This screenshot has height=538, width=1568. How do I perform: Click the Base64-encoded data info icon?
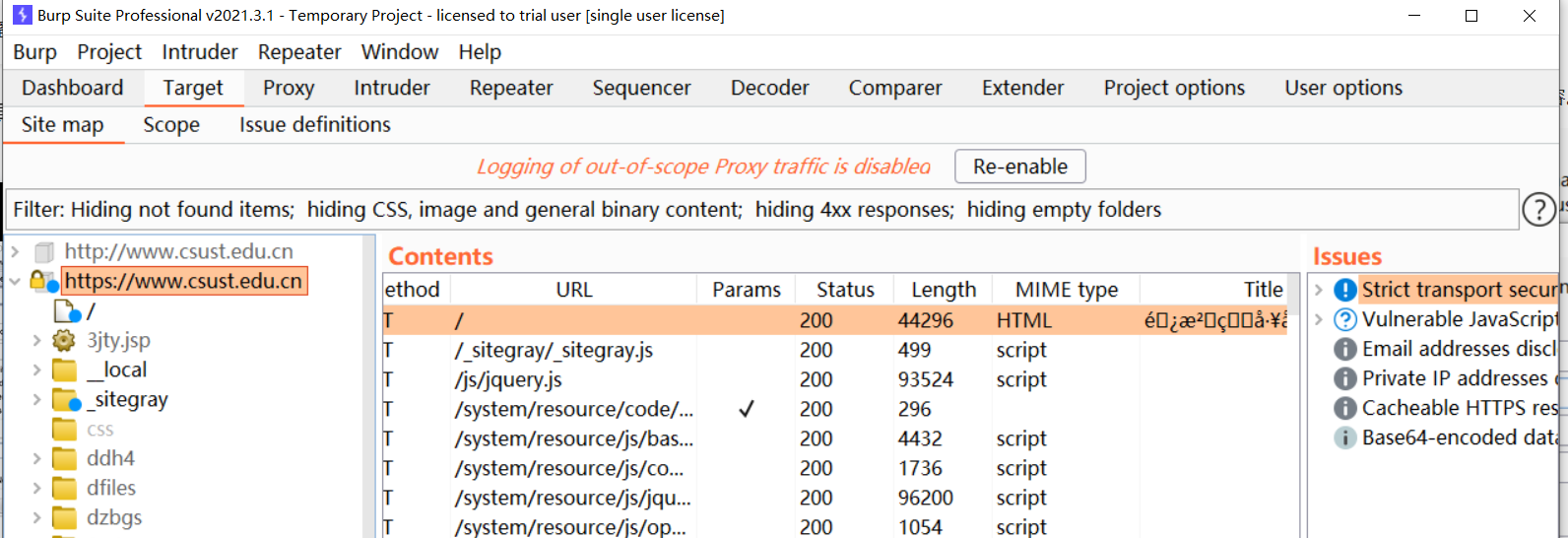click(1344, 437)
